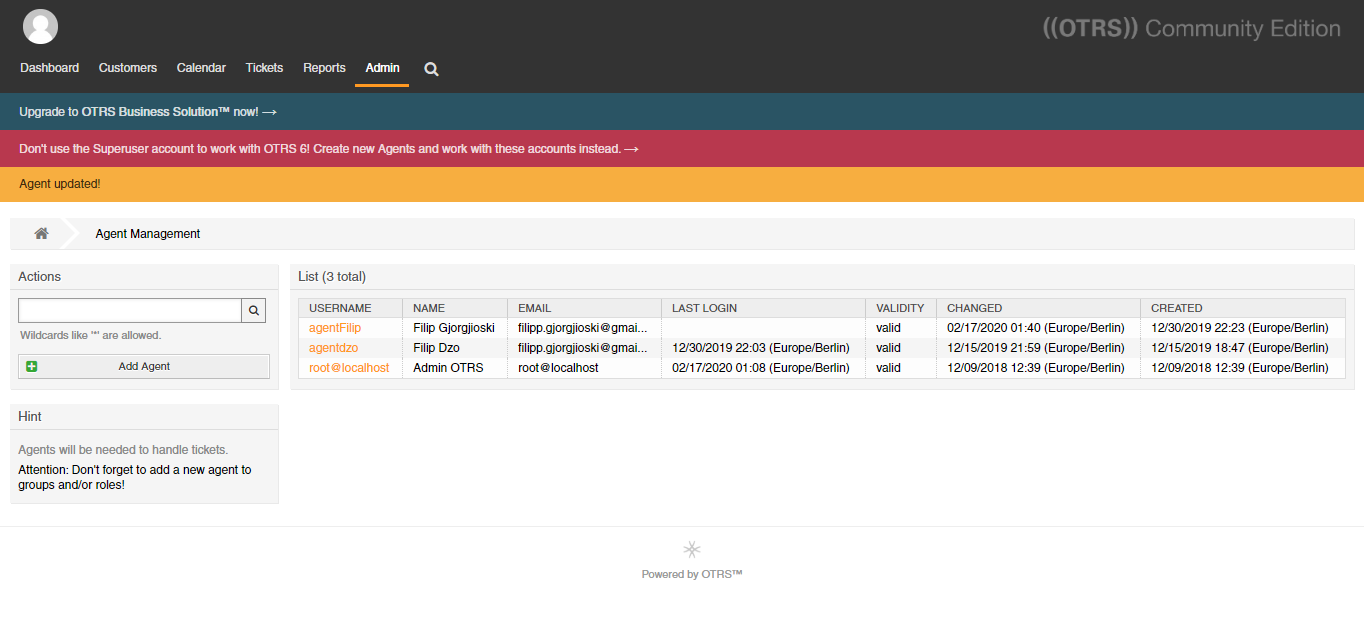The width and height of the screenshot is (1364, 629).
Task: Open the agentFilip user link
Action: click(x=334, y=328)
